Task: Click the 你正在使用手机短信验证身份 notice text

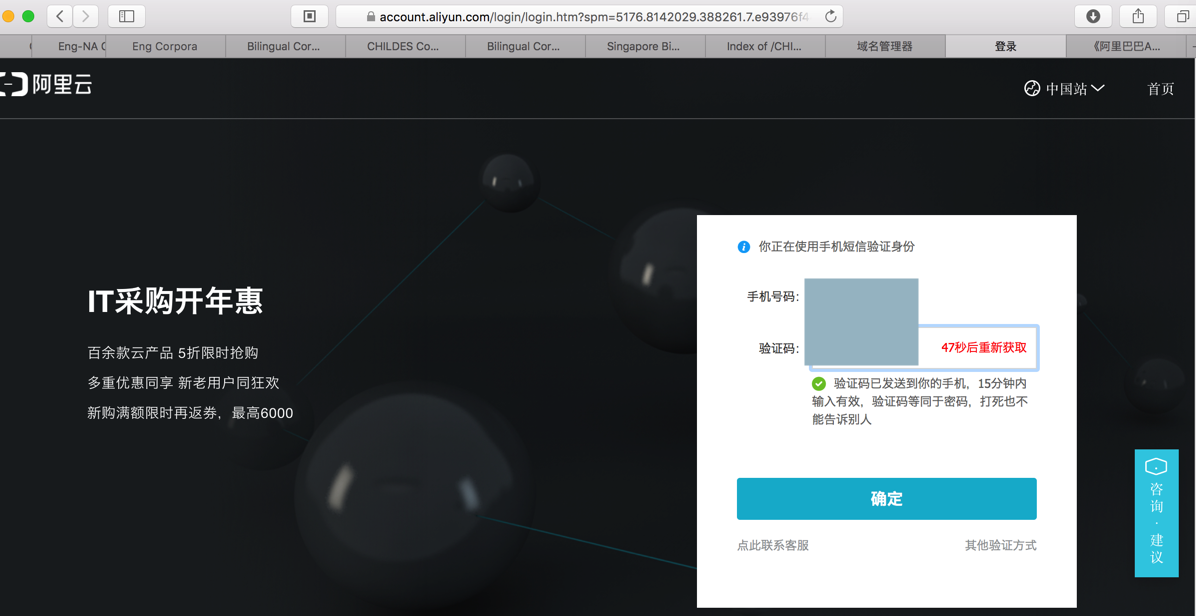Action: point(837,246)
